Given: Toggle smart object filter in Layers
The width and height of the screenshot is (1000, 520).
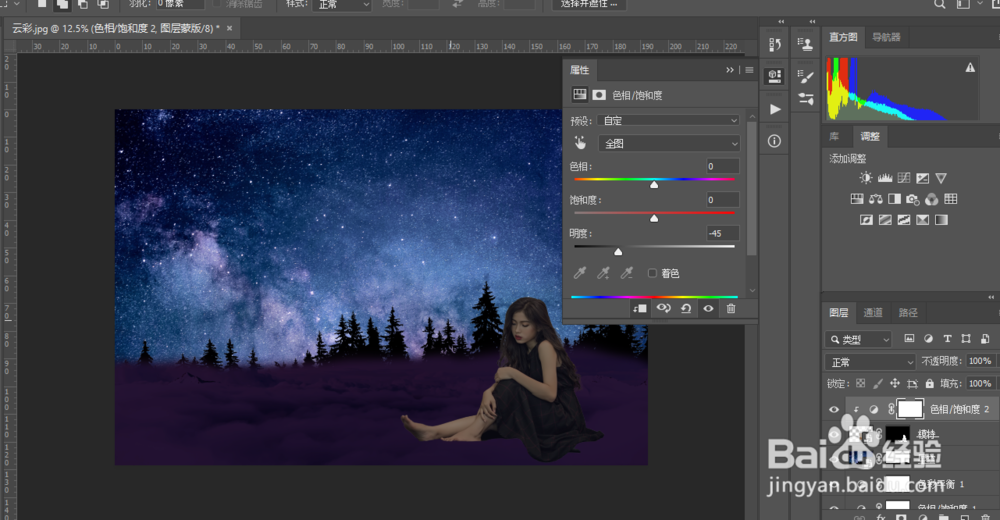Looking at the screenshot, I should tap(985, 339).
